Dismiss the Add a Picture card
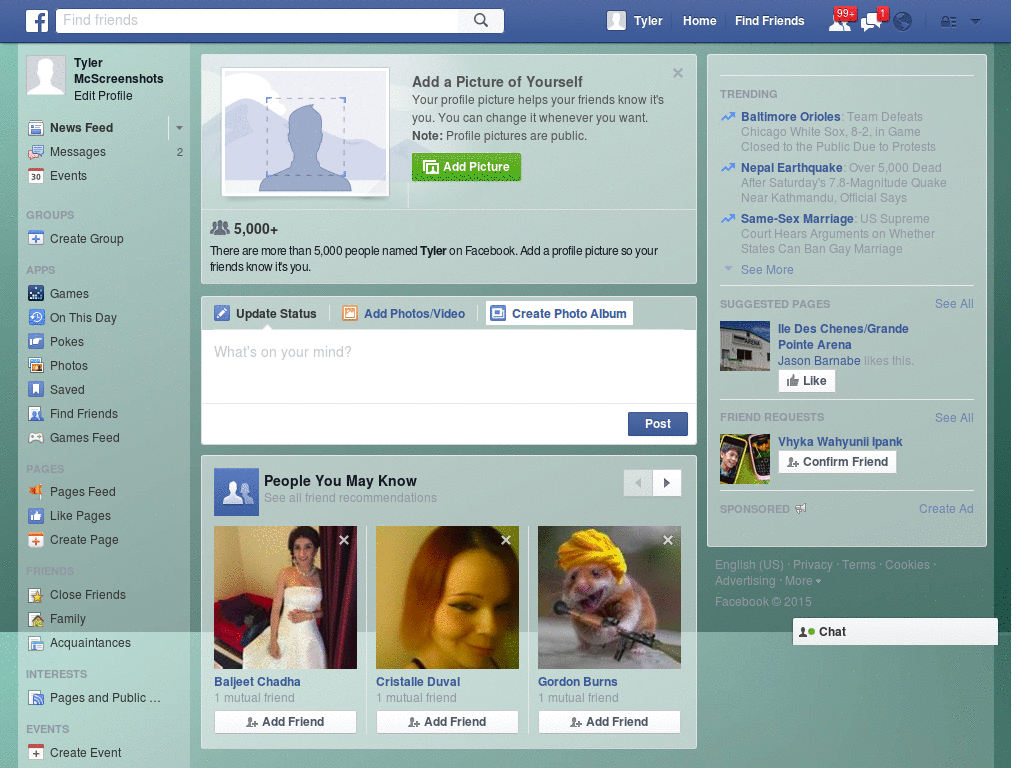 click(x=678, y=73)
